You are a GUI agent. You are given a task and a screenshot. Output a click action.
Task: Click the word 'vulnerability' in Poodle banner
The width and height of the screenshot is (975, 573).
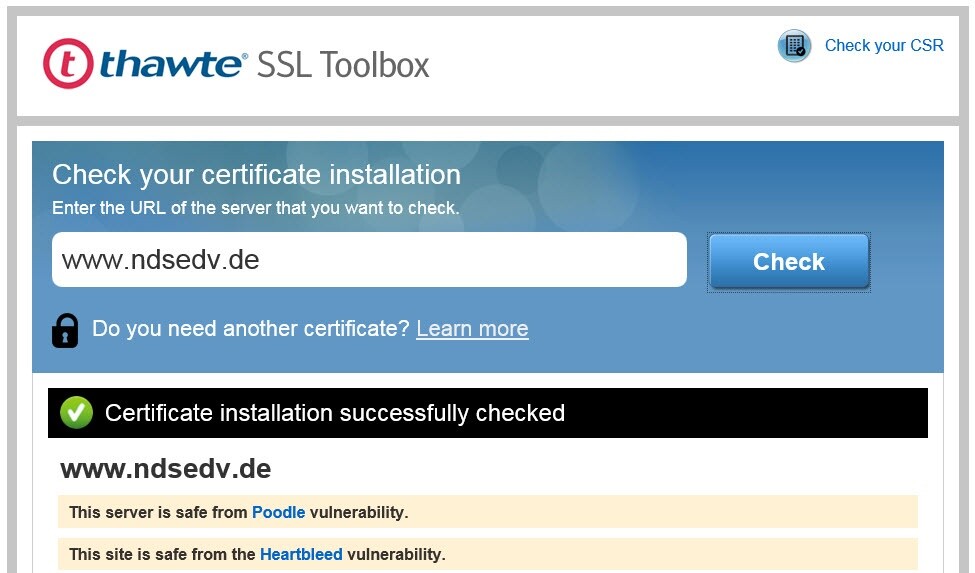(x=358, y=512)
